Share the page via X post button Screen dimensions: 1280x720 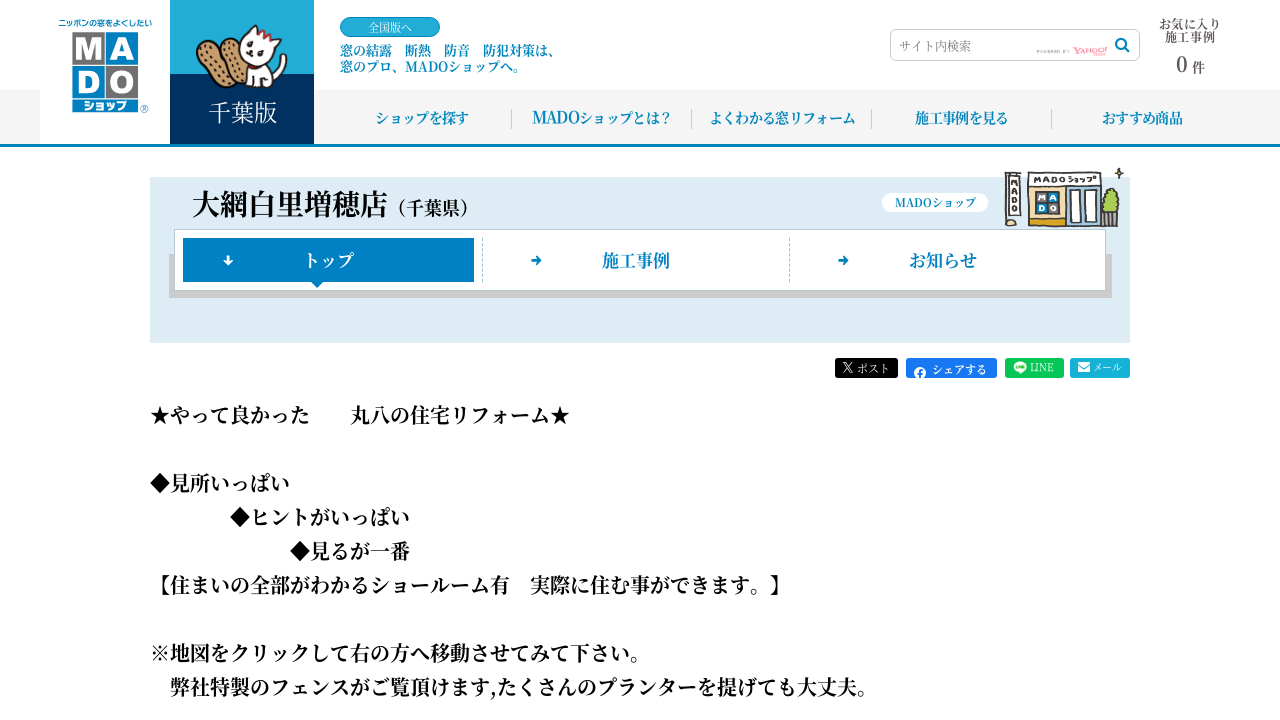point(866,368)
